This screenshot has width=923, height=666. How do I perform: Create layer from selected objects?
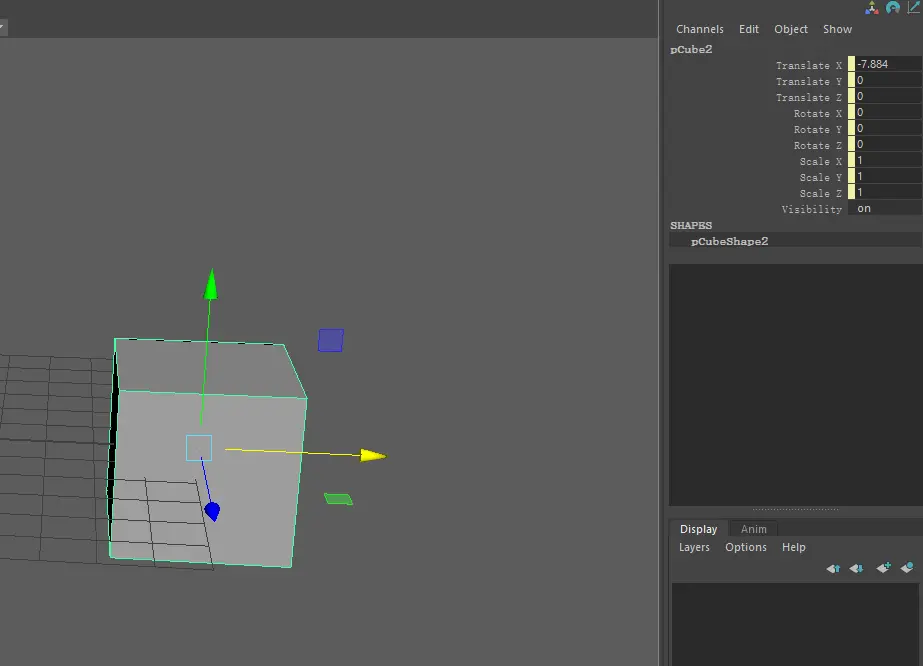click(x=907, y=568)
